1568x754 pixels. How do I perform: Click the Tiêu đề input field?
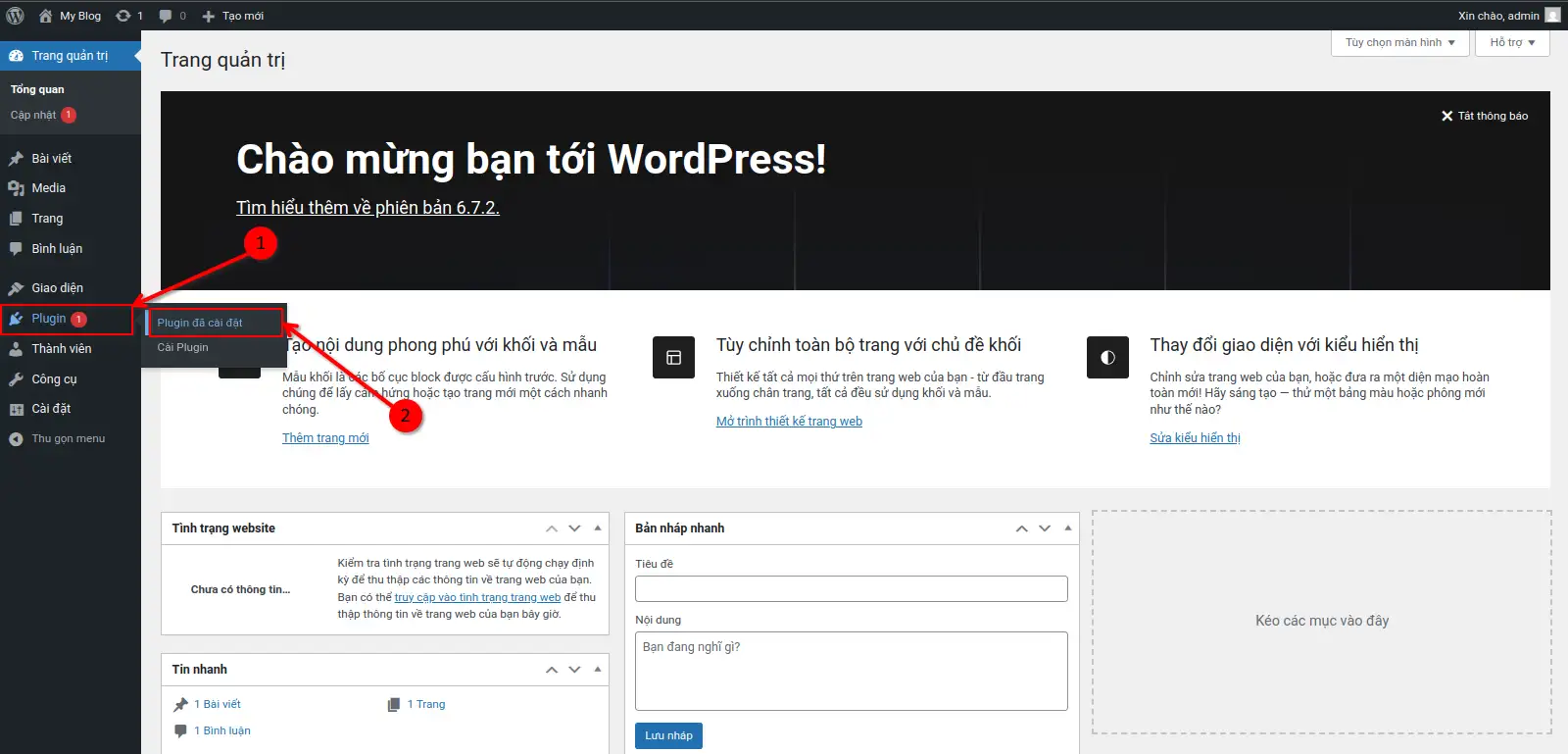point(851,588)
